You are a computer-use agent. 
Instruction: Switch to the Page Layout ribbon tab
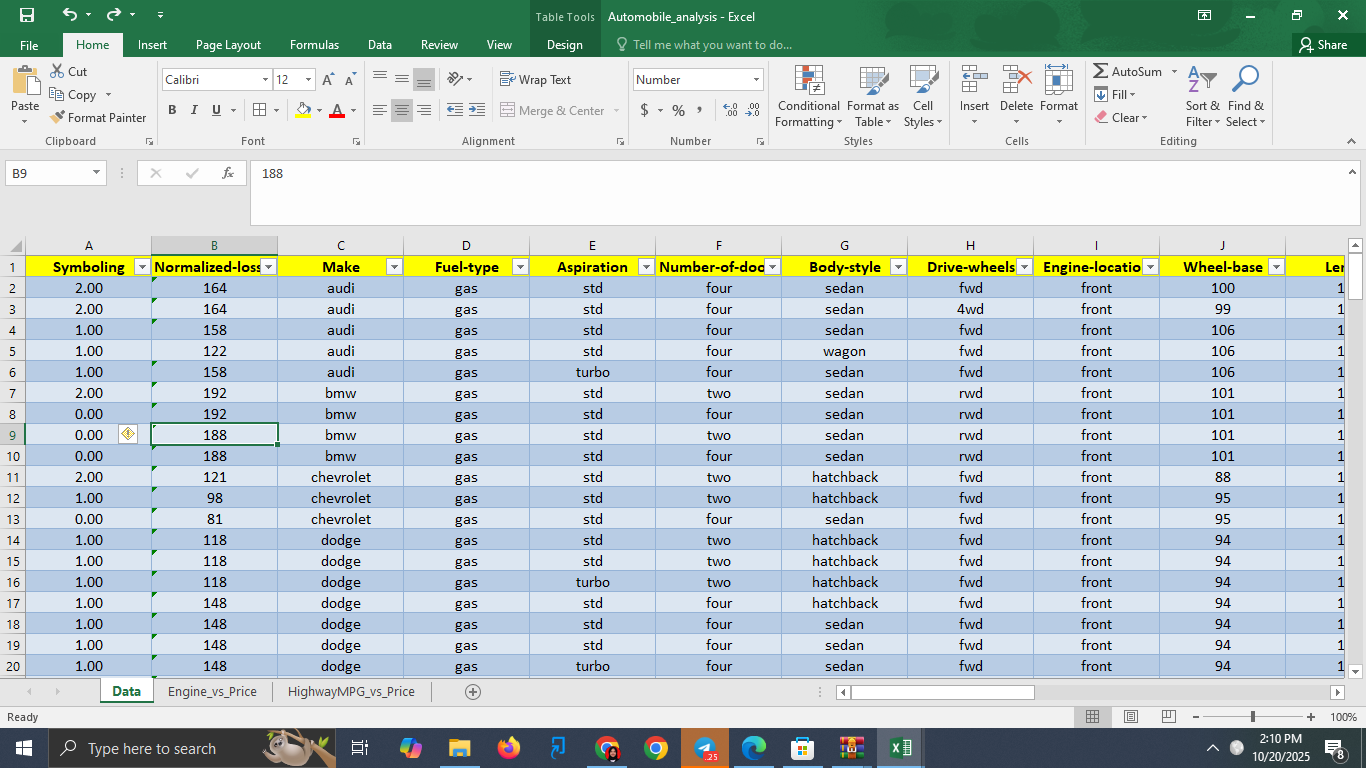[x=228, y=45]
